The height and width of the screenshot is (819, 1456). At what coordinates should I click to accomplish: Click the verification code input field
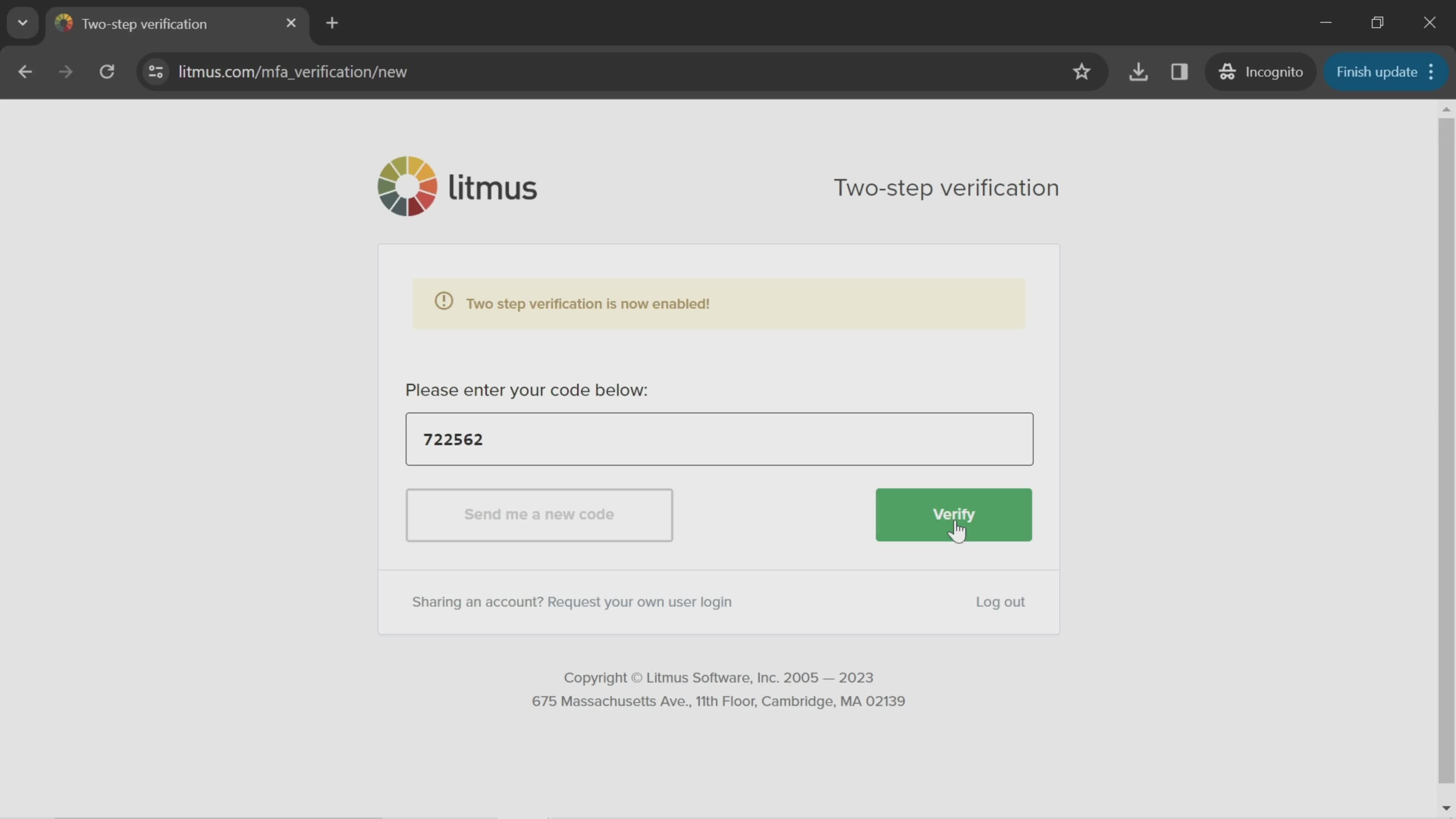click(x=719, y=439)
